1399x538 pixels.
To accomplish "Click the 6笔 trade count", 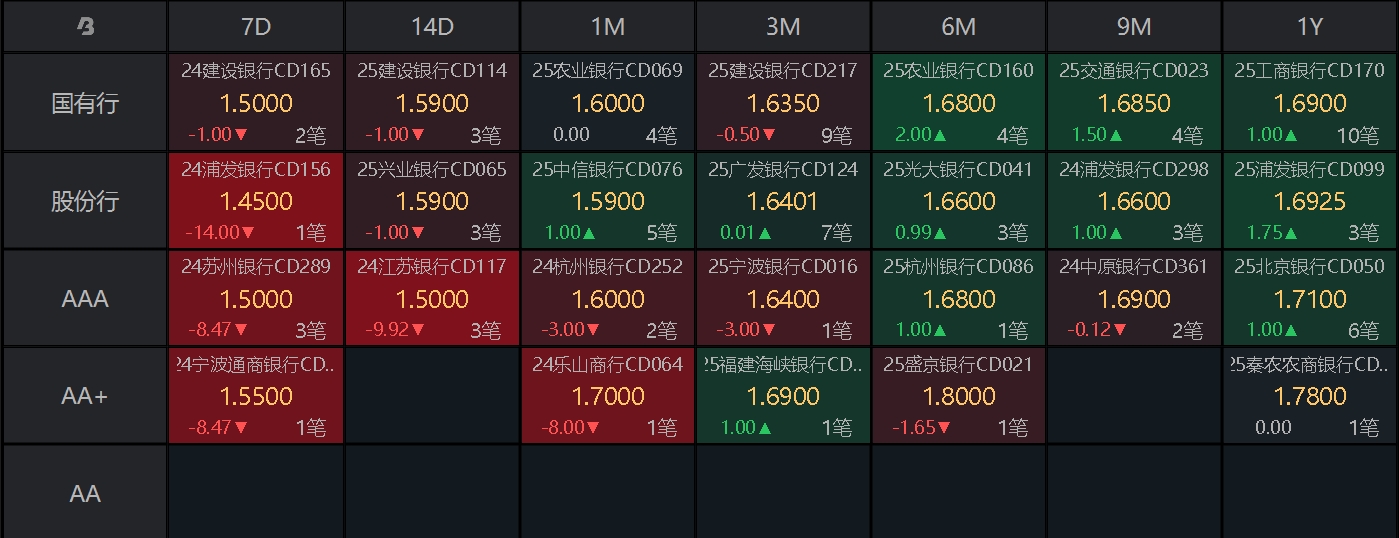I will (x=1363, y=330).
